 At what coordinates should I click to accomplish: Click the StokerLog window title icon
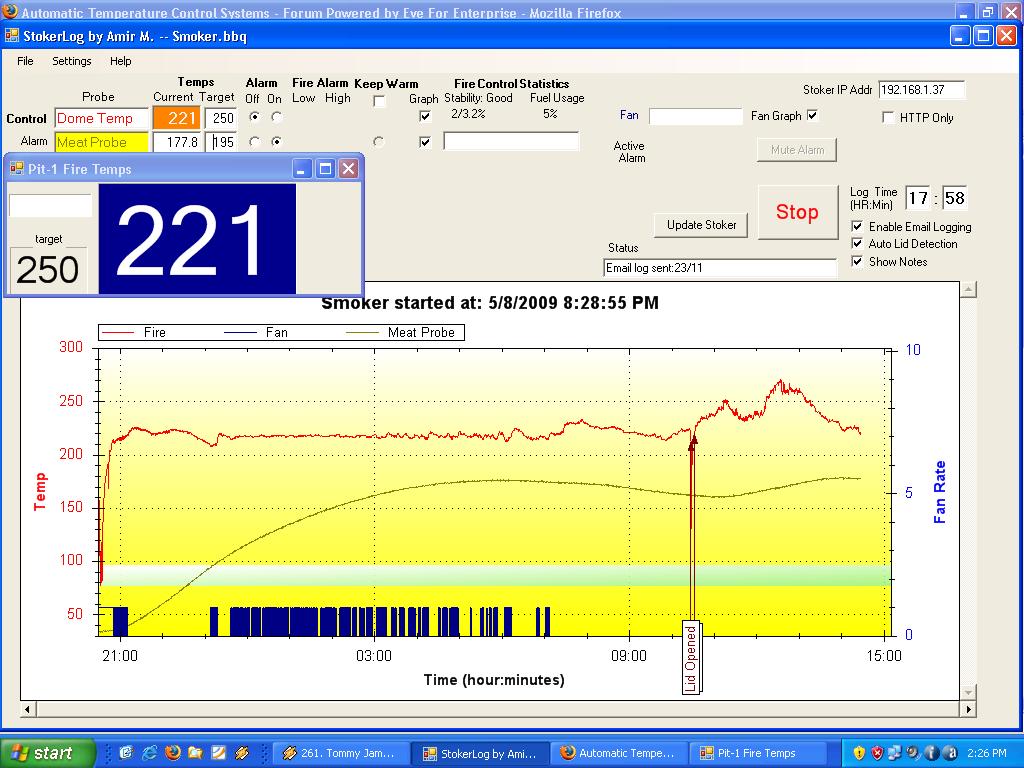tap(12, 36)
